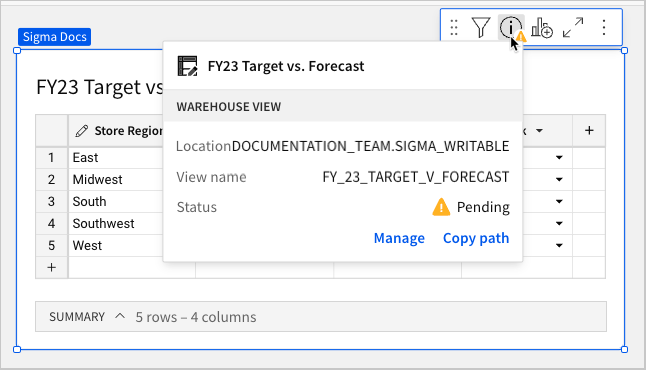
Task: Open dropdown in the Midwest row
Action: (559, 179)
